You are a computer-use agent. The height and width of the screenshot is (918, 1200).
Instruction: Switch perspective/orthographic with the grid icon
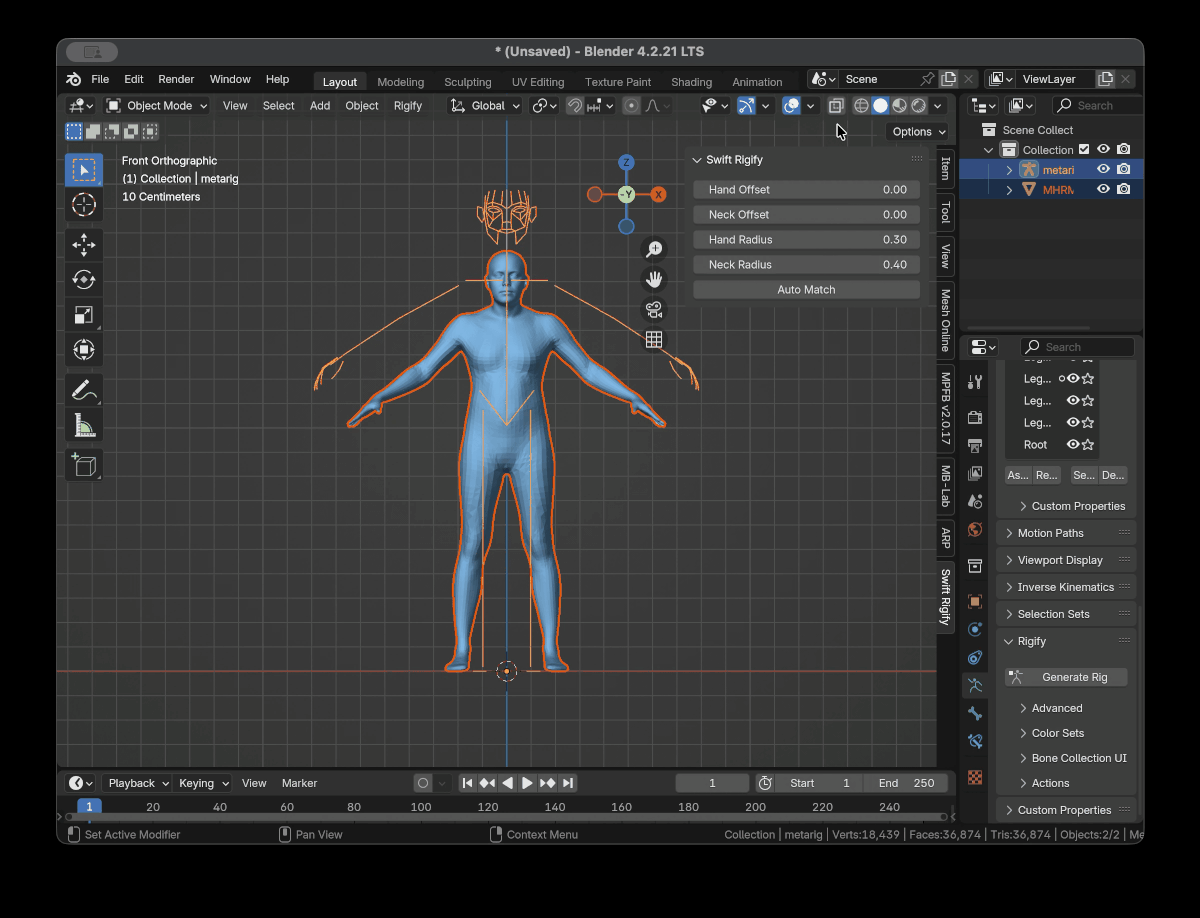coord(654,339)
